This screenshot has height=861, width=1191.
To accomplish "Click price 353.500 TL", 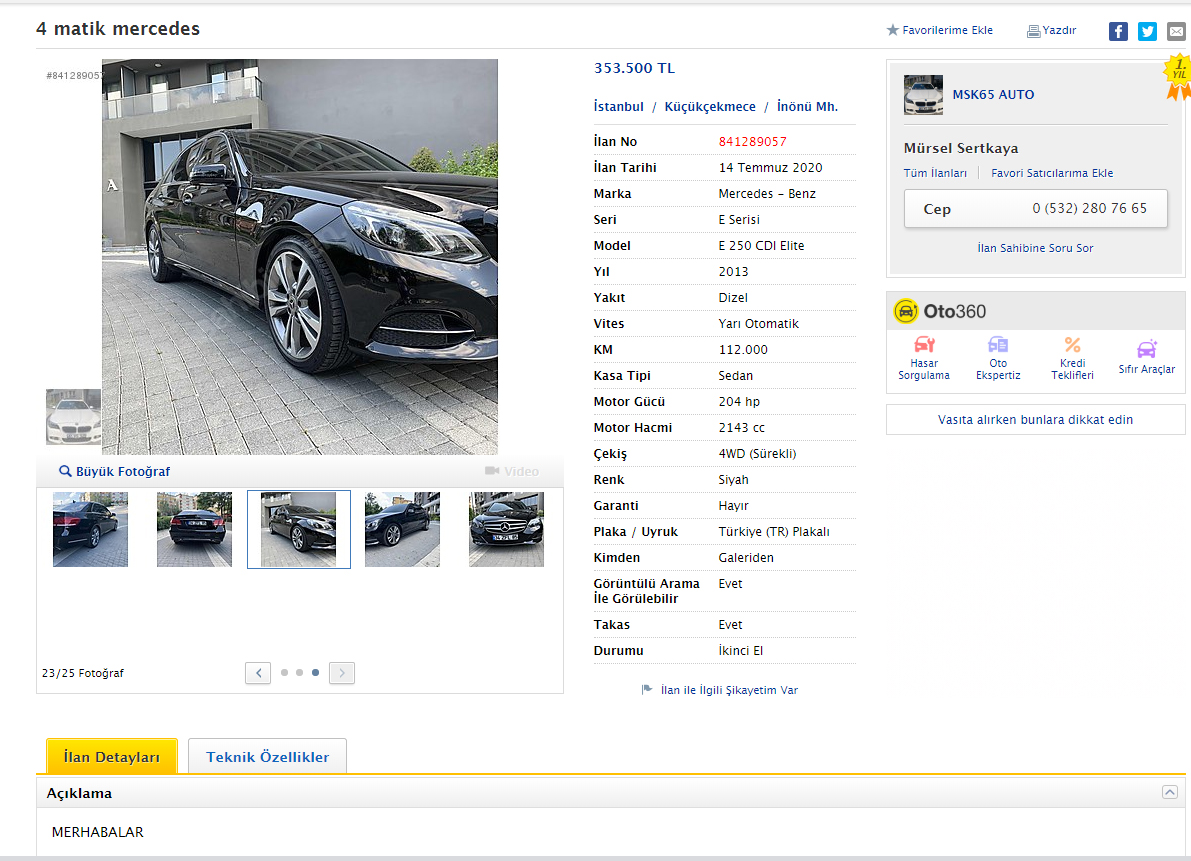I will [x=634, y=68].
